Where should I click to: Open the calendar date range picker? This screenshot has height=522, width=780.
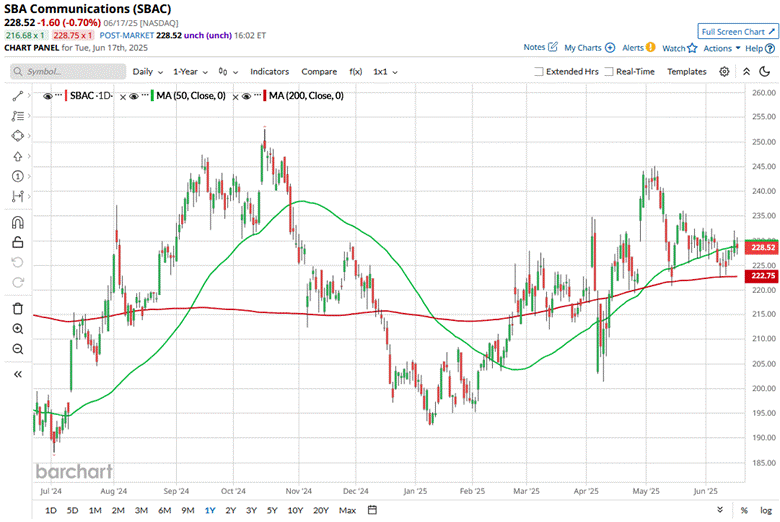tap(372, 510)
